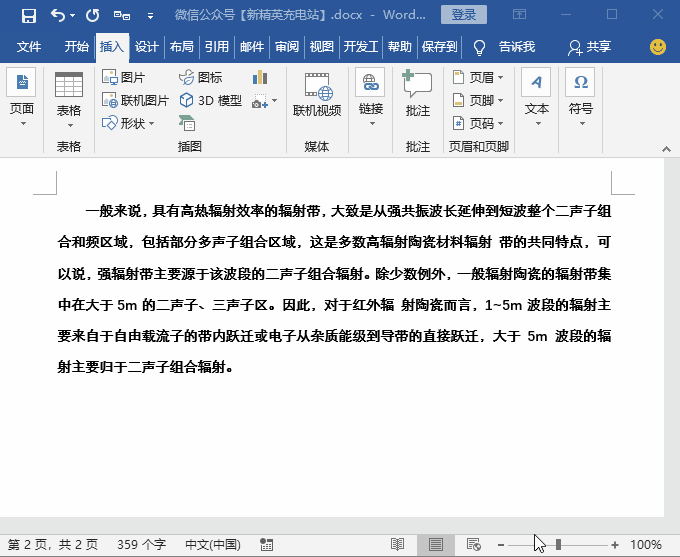This screenshot has width=680, height=557.
Task: Insert 联机视频 online video
Action: (317, 95)
